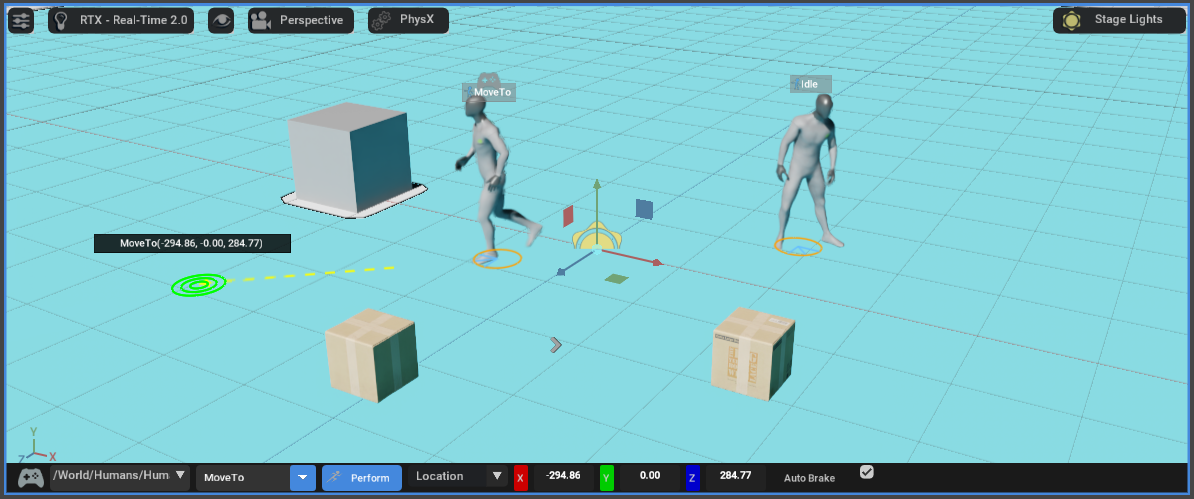Click the gizmo's blue plane handle
1194x499 pixels.
point(644,209)
